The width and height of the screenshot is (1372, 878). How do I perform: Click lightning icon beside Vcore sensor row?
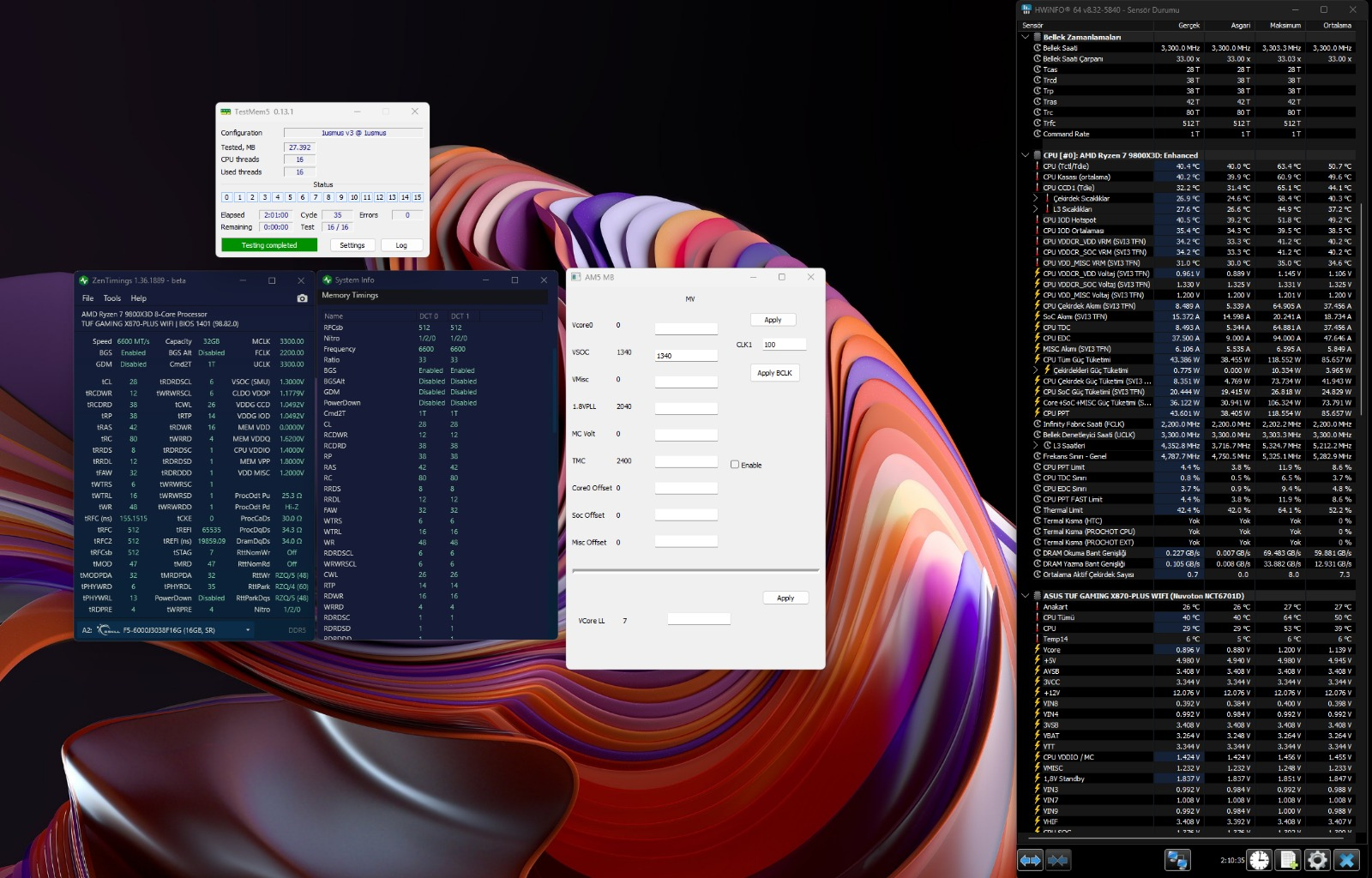[1037, 650]
